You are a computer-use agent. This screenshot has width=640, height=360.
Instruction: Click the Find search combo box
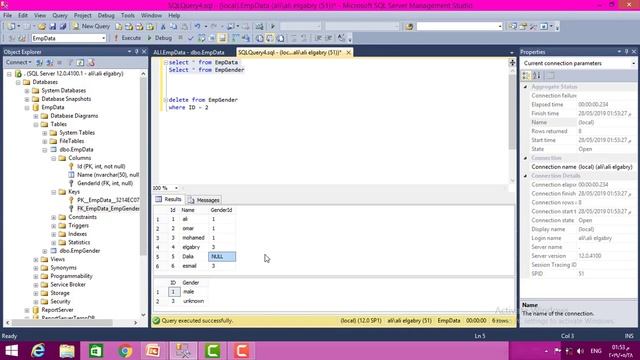(x=459, y=27)
